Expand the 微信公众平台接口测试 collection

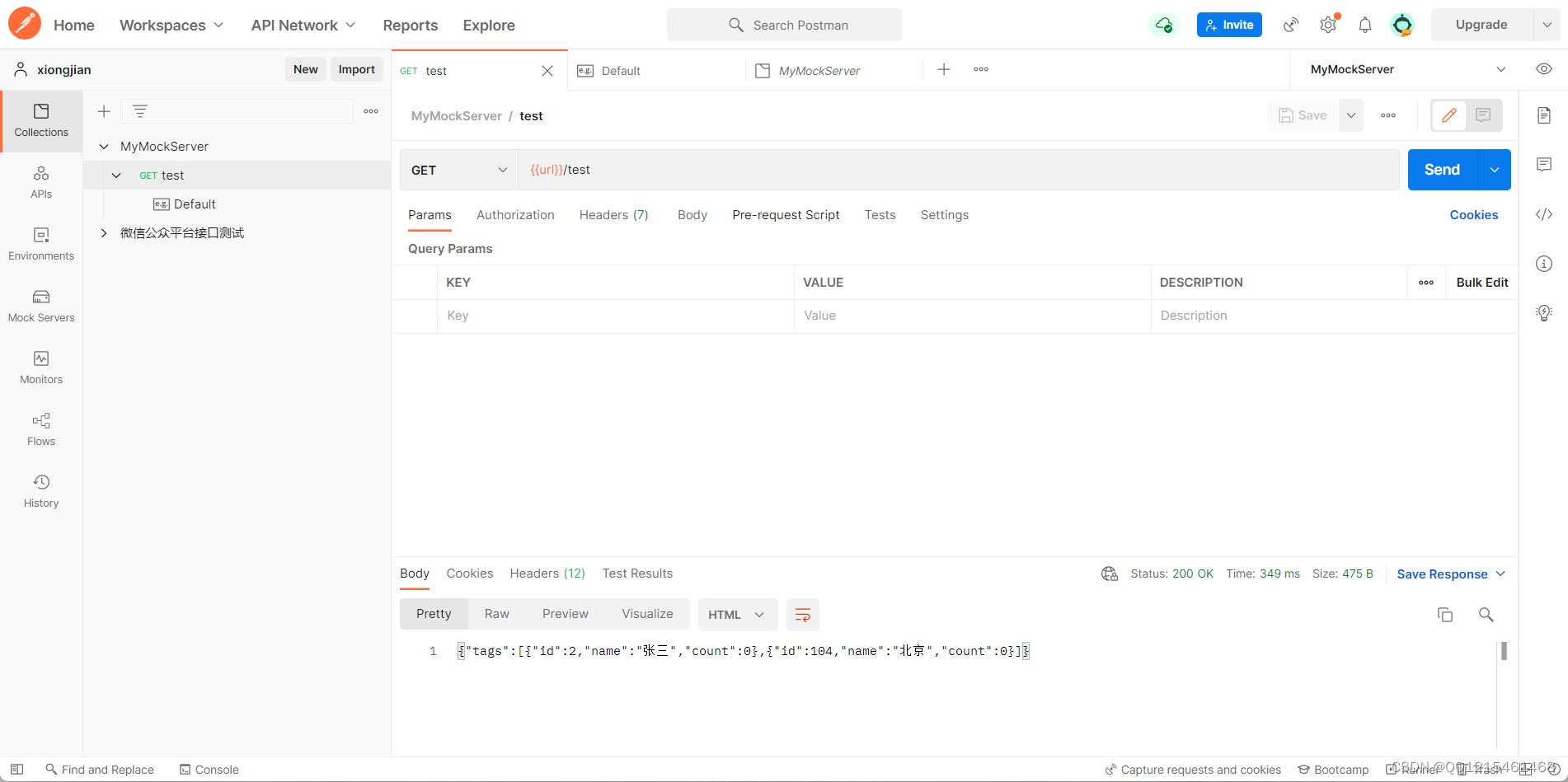pyautogui.click(x=104, y=233)
